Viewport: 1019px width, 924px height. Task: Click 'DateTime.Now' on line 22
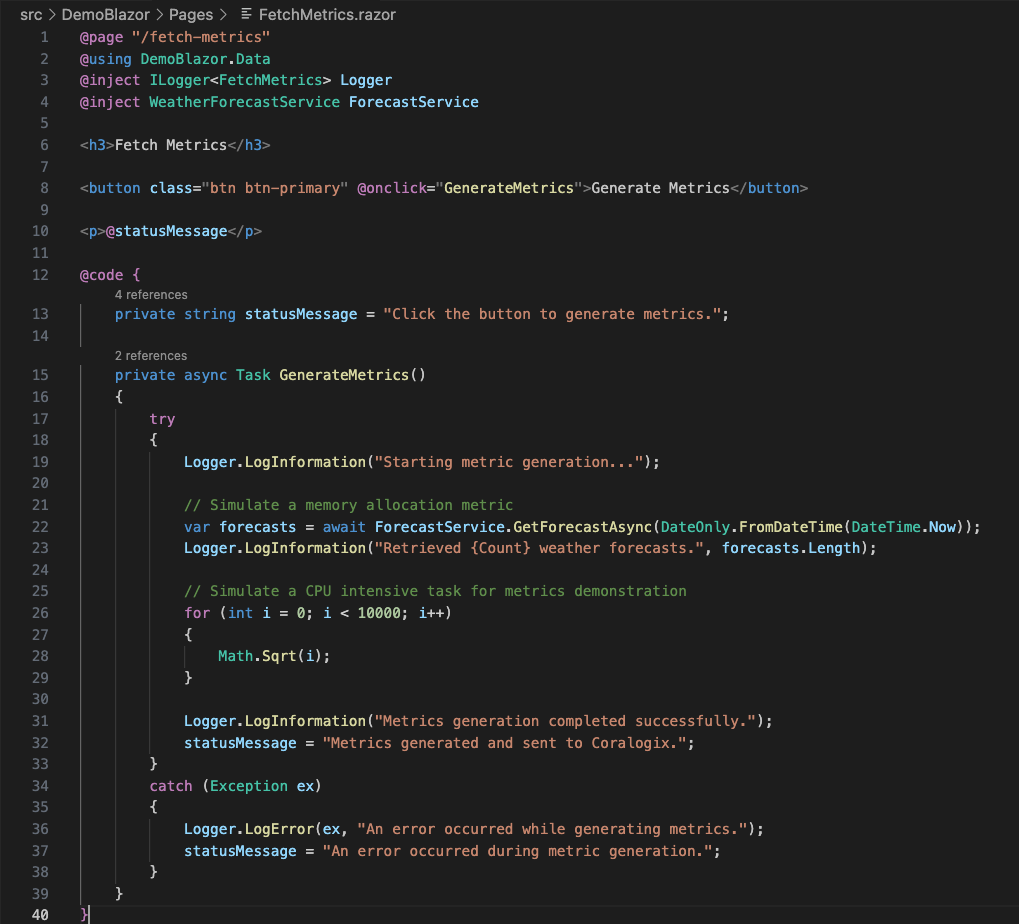point(903,526)
